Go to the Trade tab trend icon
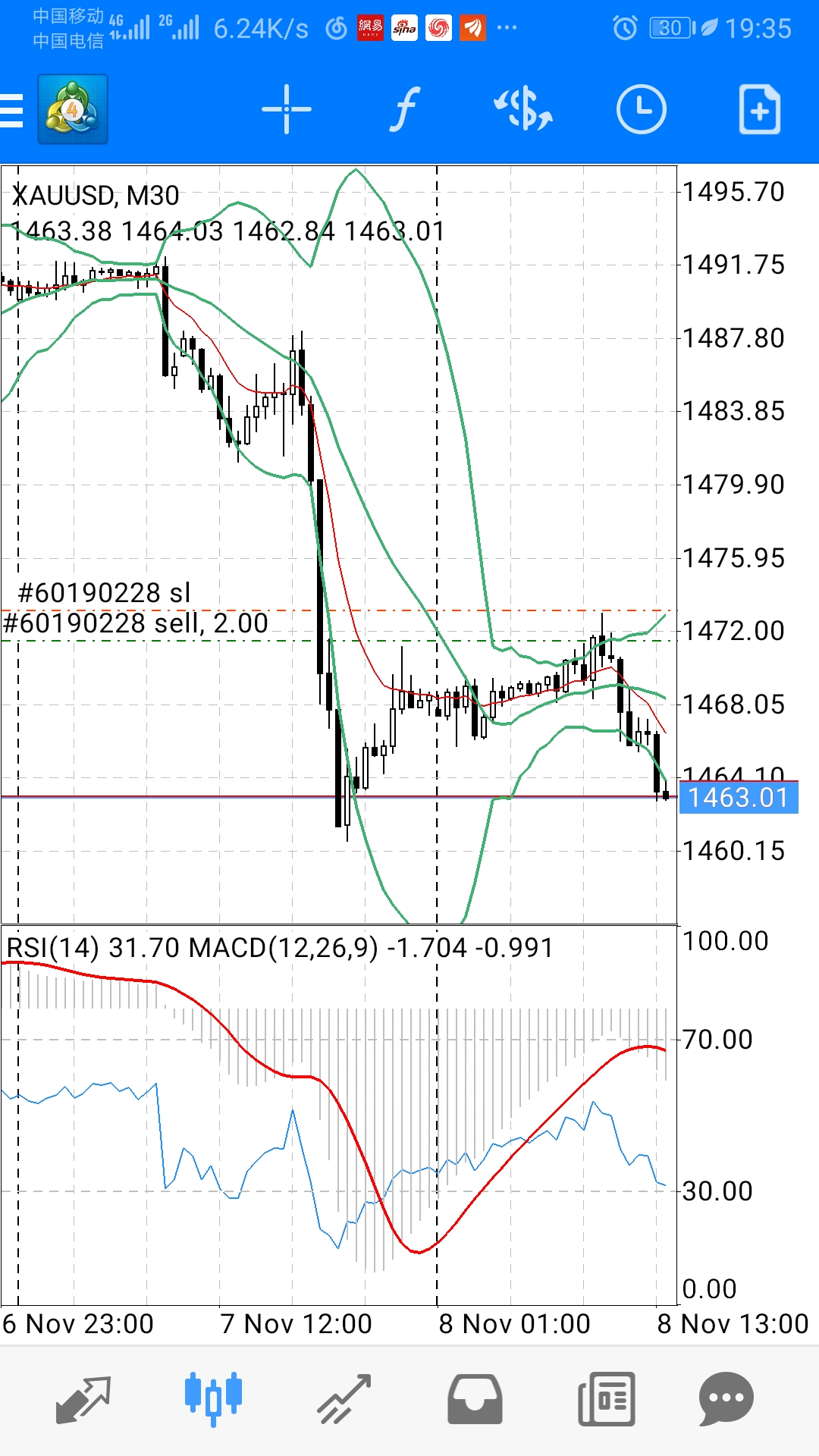The image size is (819, 1456). click(345, 1399)
